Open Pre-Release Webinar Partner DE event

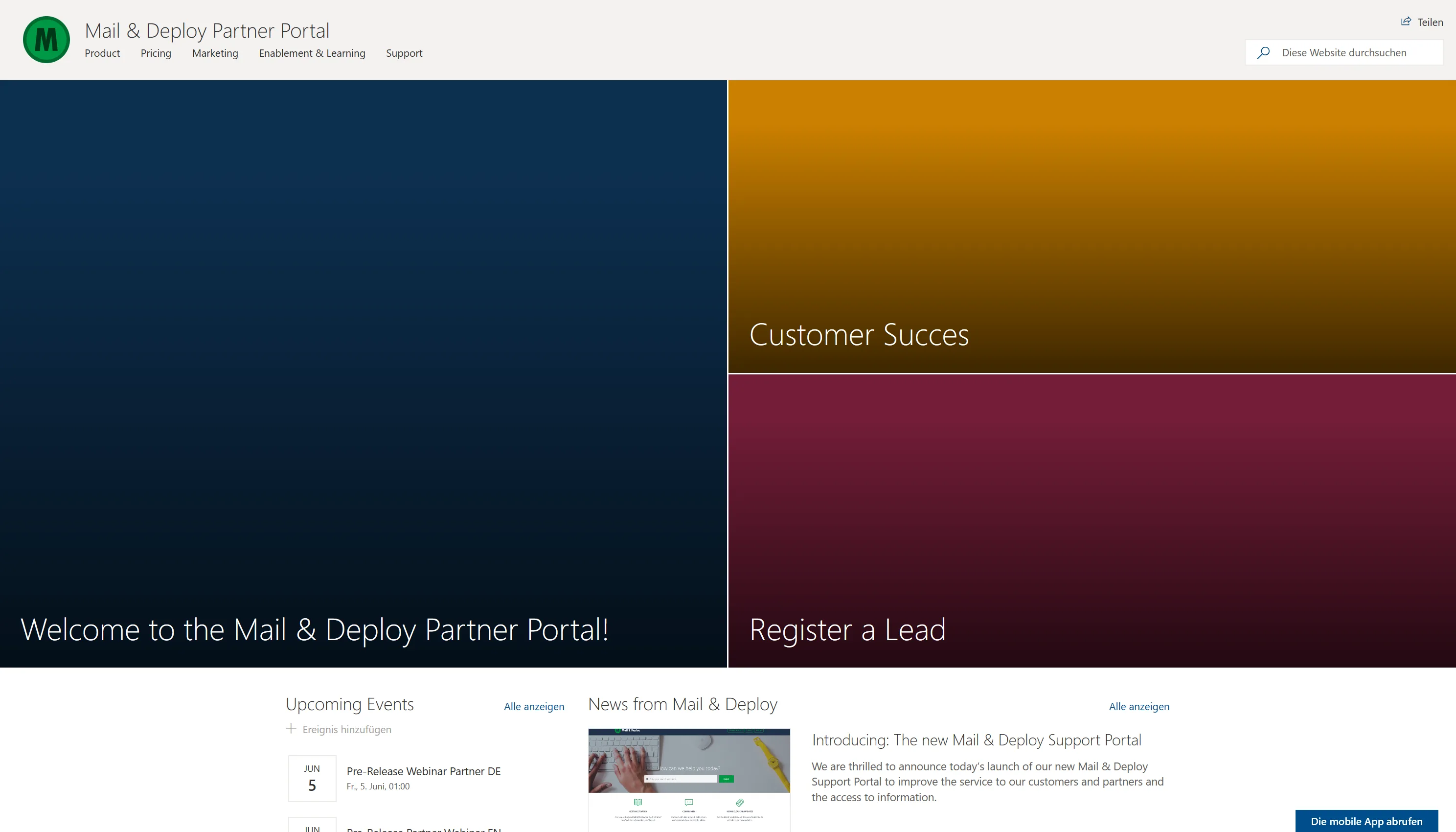tap(423, 771)
